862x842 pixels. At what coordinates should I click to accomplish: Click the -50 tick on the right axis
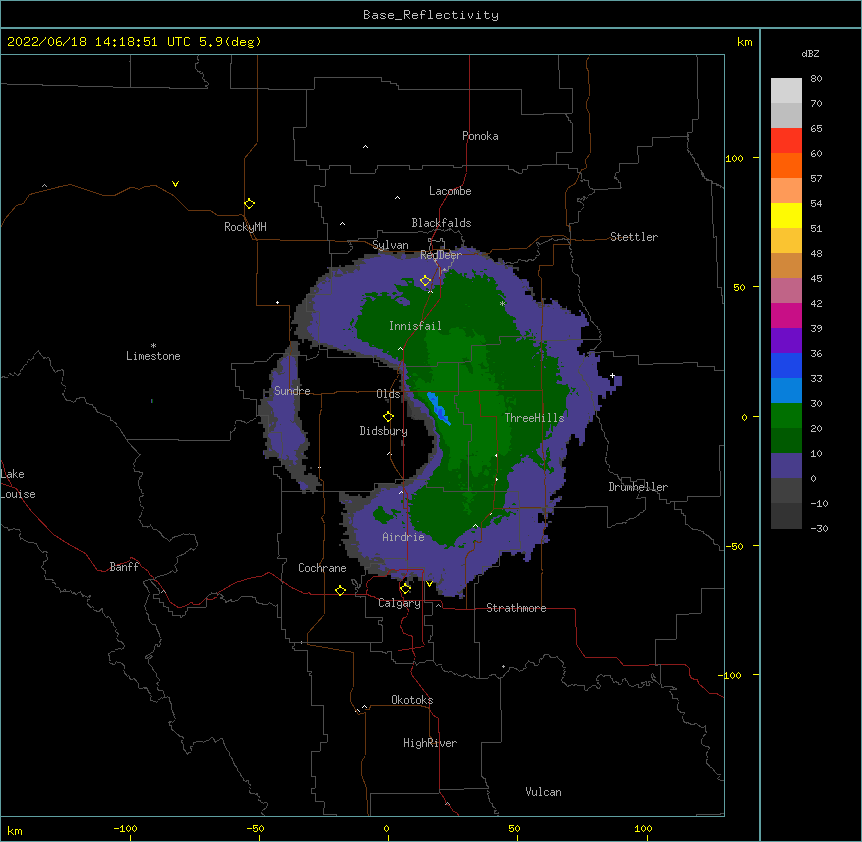[x=734, y=546]
